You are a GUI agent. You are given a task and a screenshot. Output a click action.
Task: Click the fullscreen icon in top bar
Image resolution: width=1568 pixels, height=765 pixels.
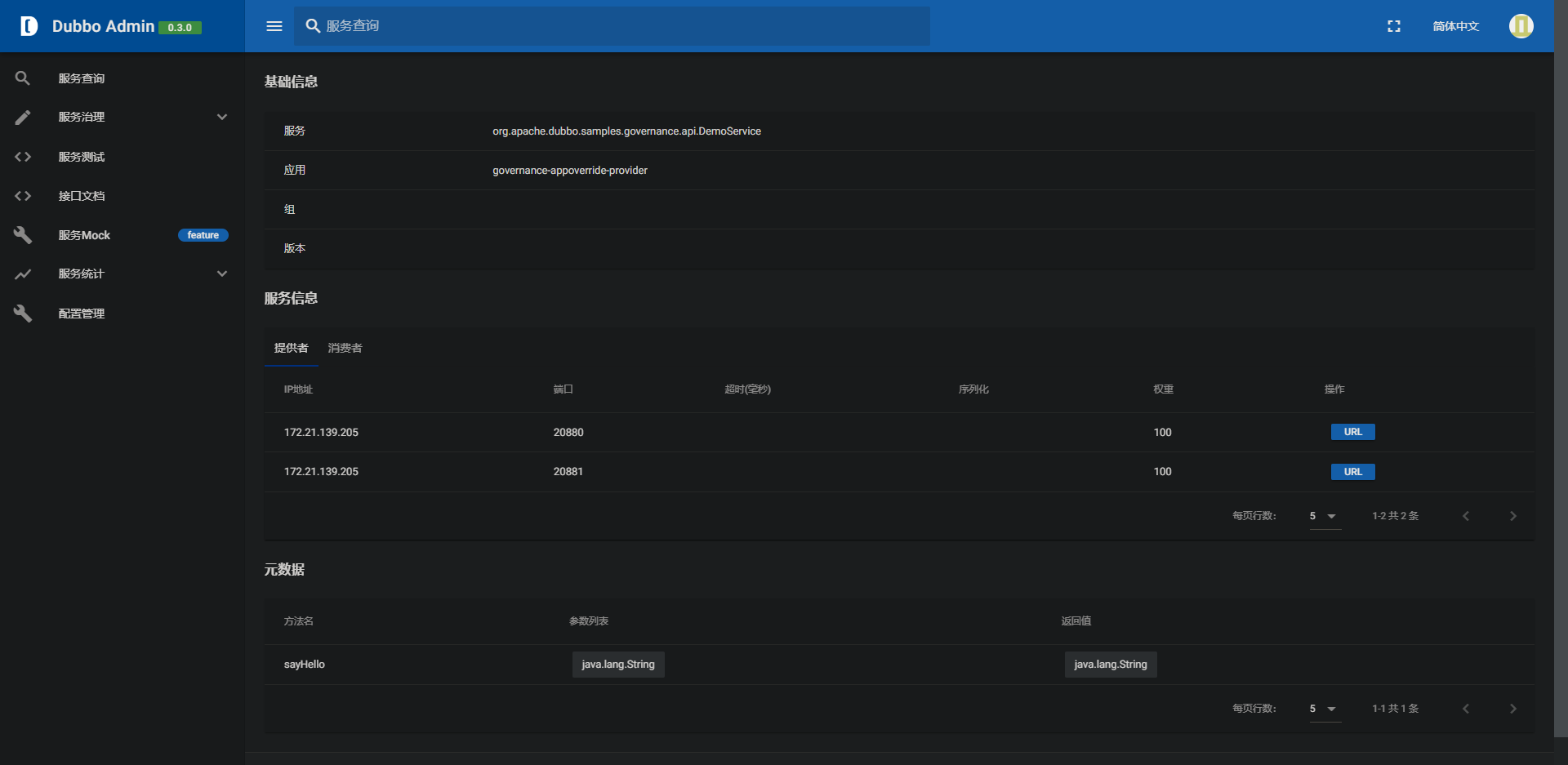[1394, 26]
